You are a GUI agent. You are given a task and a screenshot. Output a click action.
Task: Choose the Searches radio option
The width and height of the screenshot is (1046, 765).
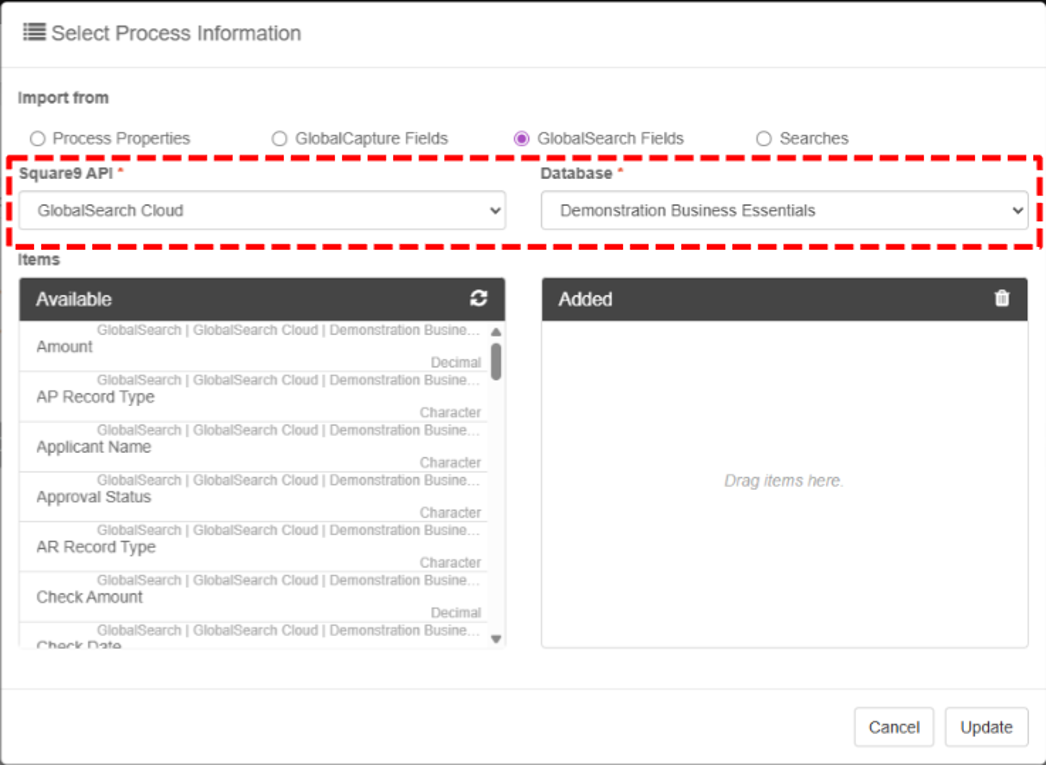764,139
